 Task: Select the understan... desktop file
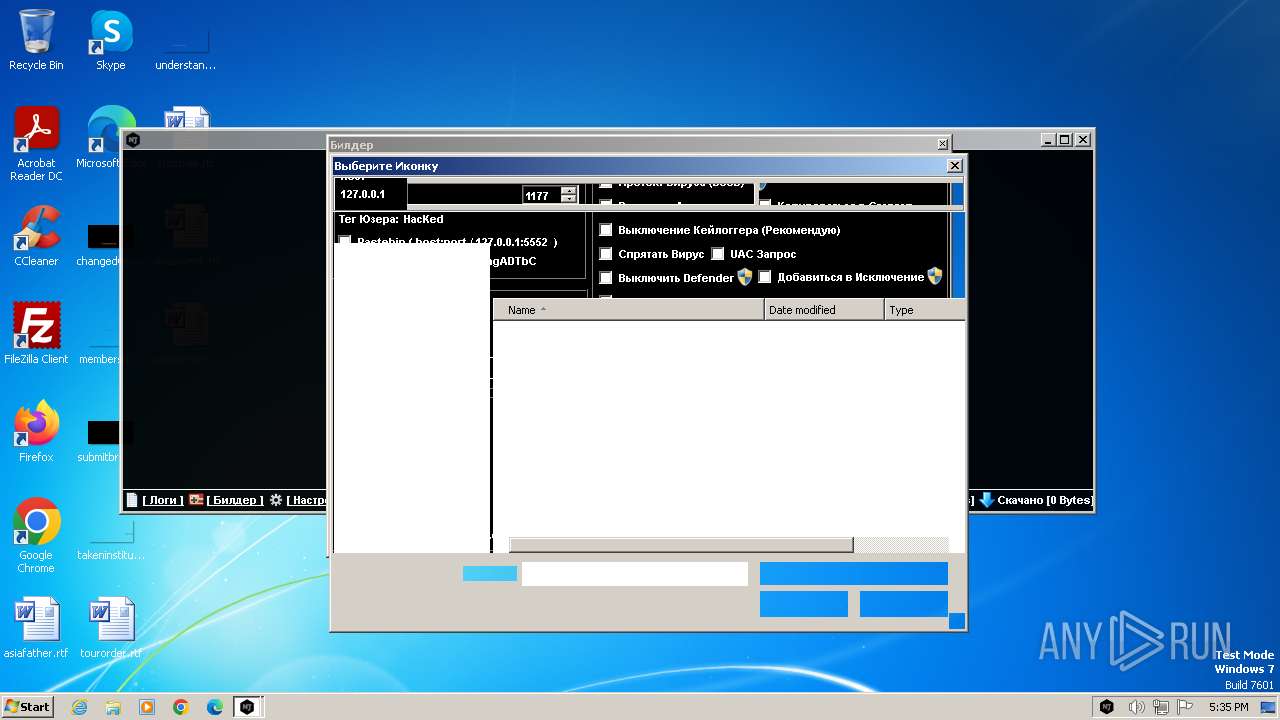point(185,47)
